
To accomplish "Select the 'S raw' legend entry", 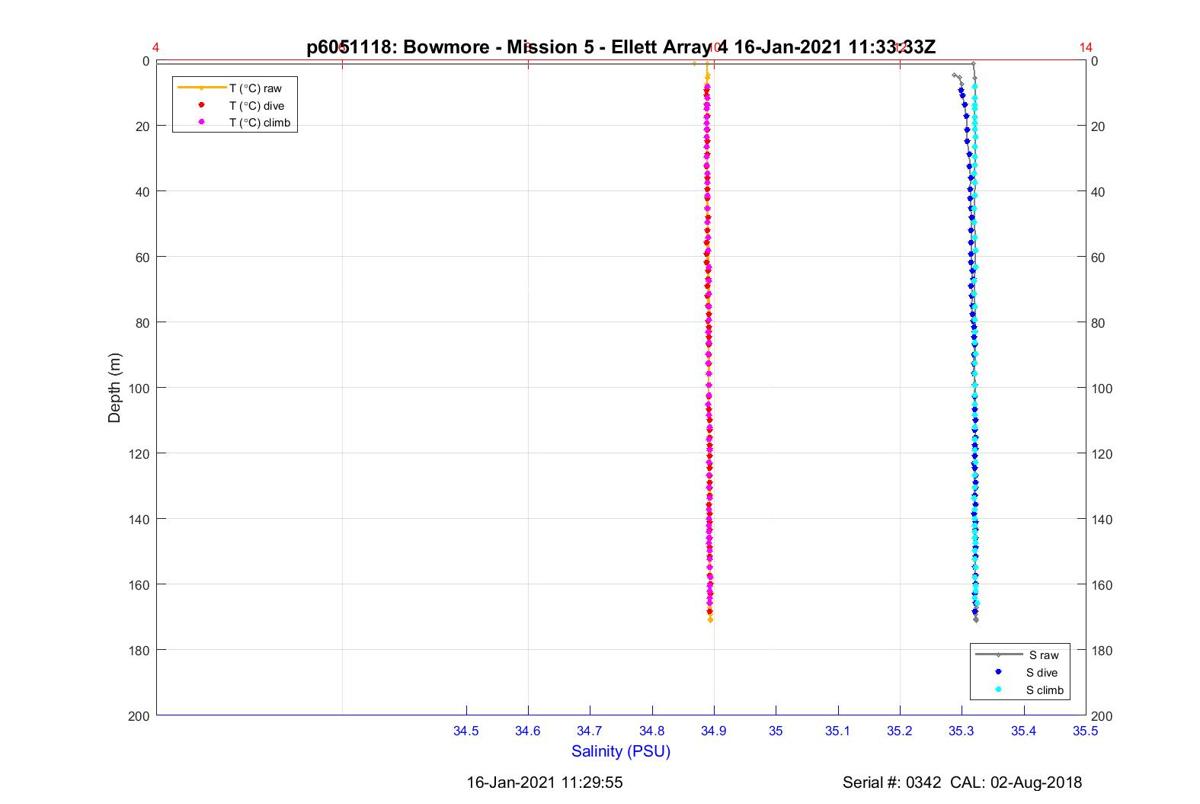I will (x=1018, y=655).
